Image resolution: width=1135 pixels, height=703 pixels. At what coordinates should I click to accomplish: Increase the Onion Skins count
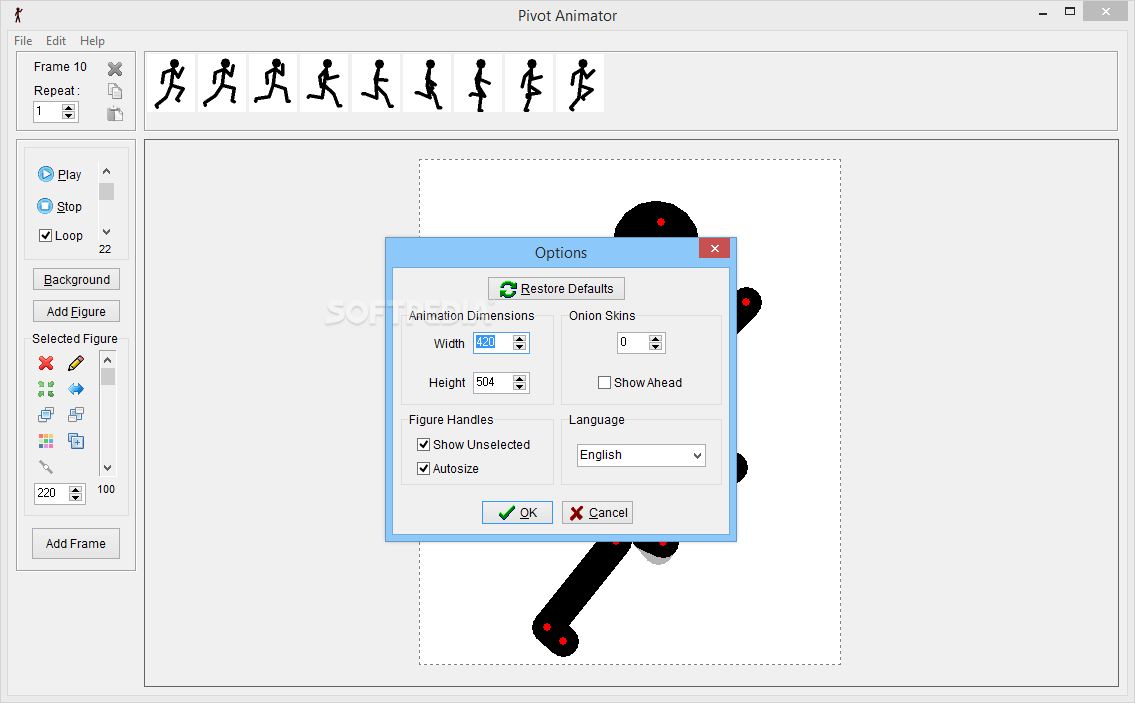(656, 338)
